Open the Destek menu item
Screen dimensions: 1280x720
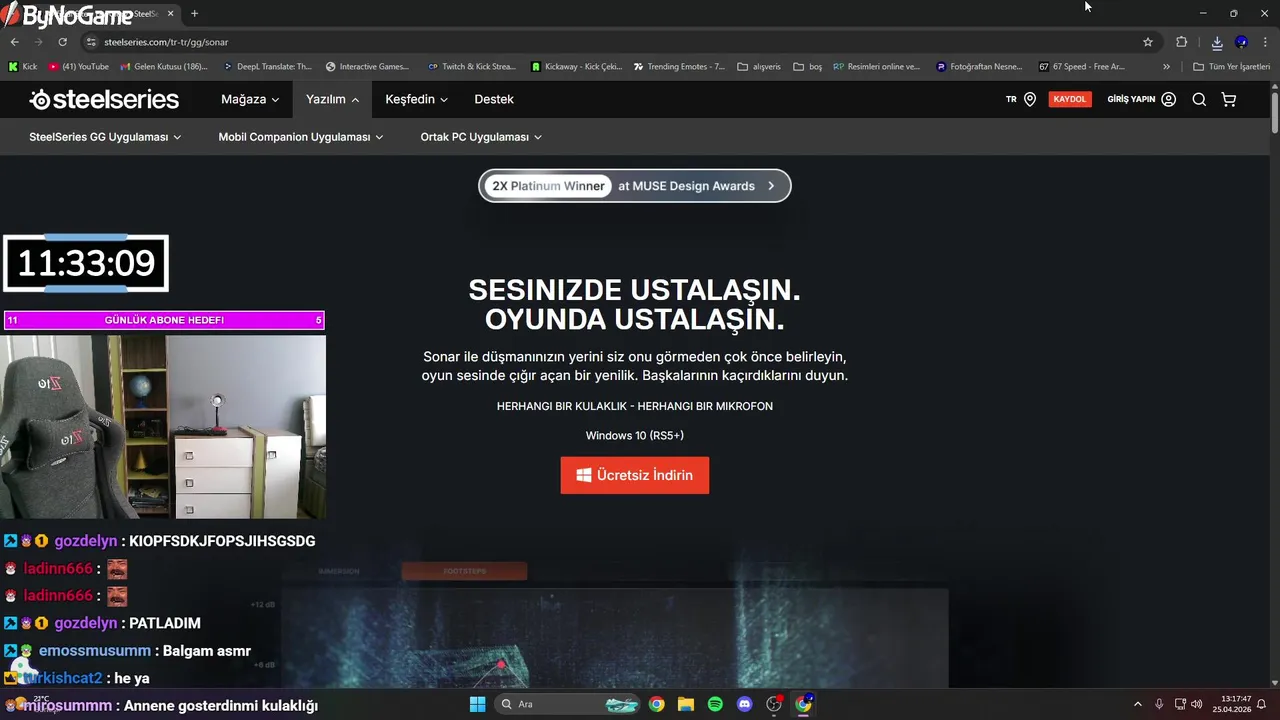[x=494, y=99]
